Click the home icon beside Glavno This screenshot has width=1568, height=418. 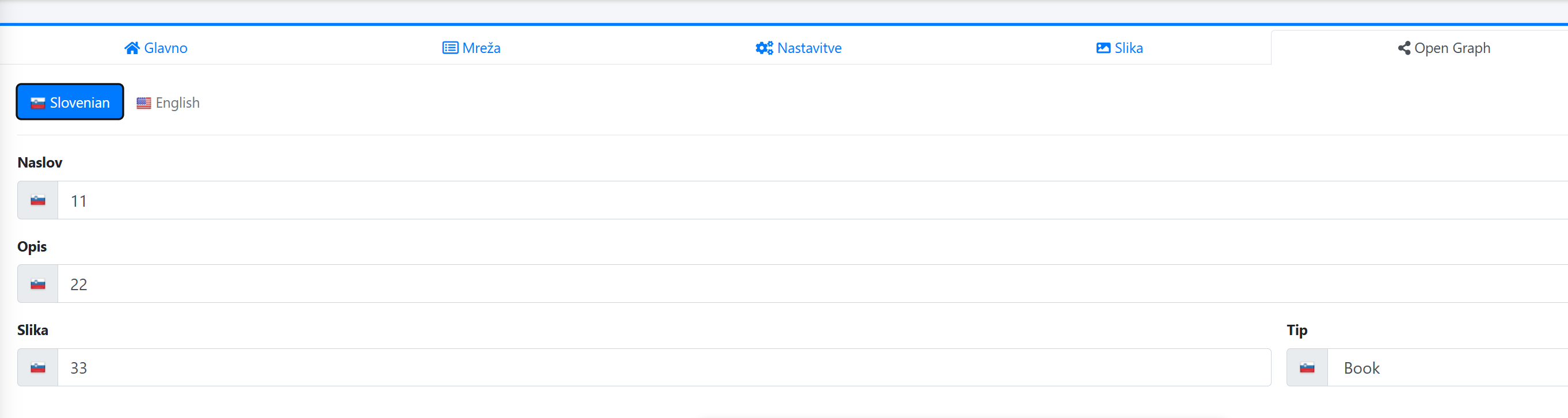pos(131,48)
